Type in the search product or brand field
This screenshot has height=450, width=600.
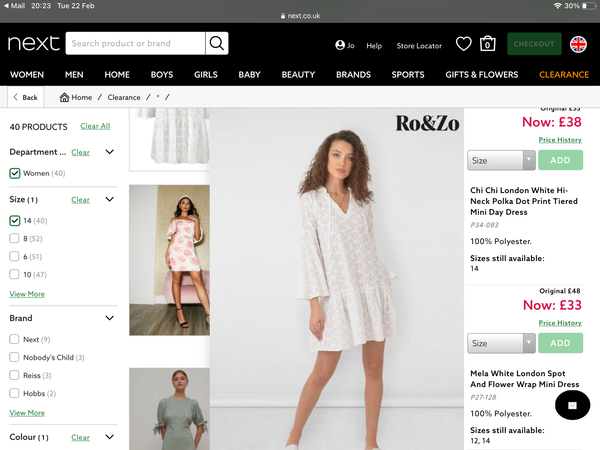click(x=135, y=44)
